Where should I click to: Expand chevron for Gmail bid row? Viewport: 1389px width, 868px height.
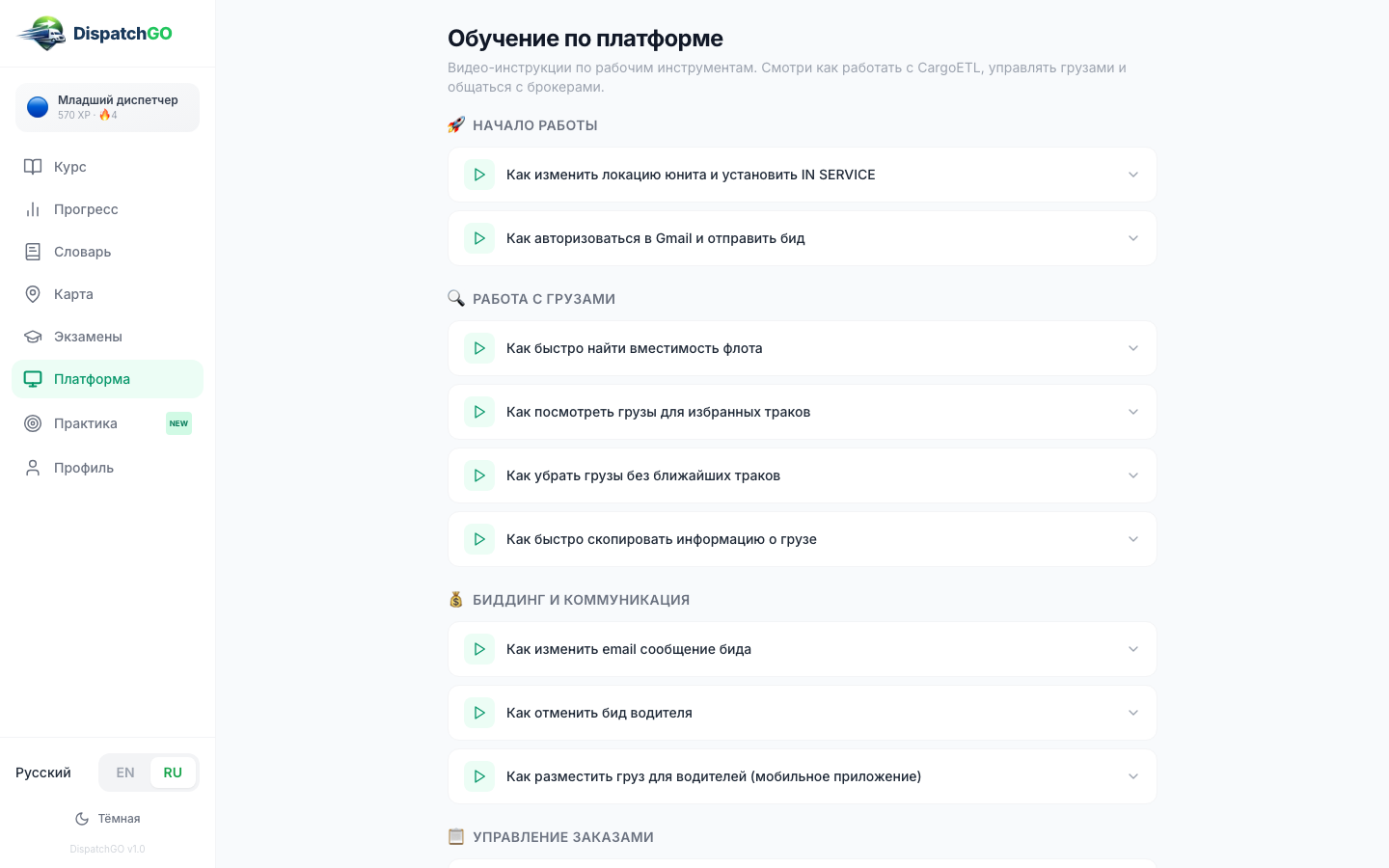point(1133,238)
